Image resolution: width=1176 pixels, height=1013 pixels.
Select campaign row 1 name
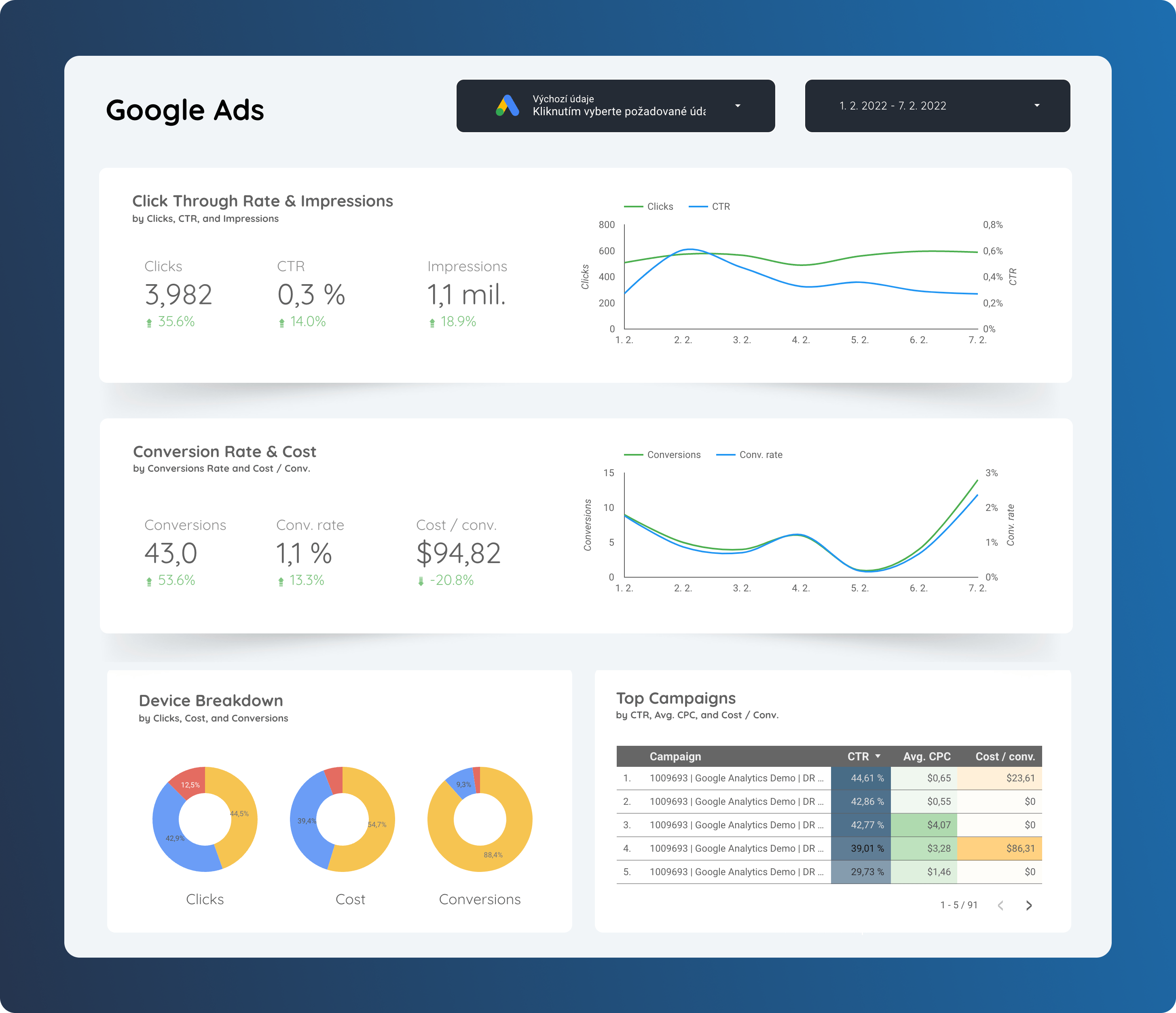[x=737, y=778]
